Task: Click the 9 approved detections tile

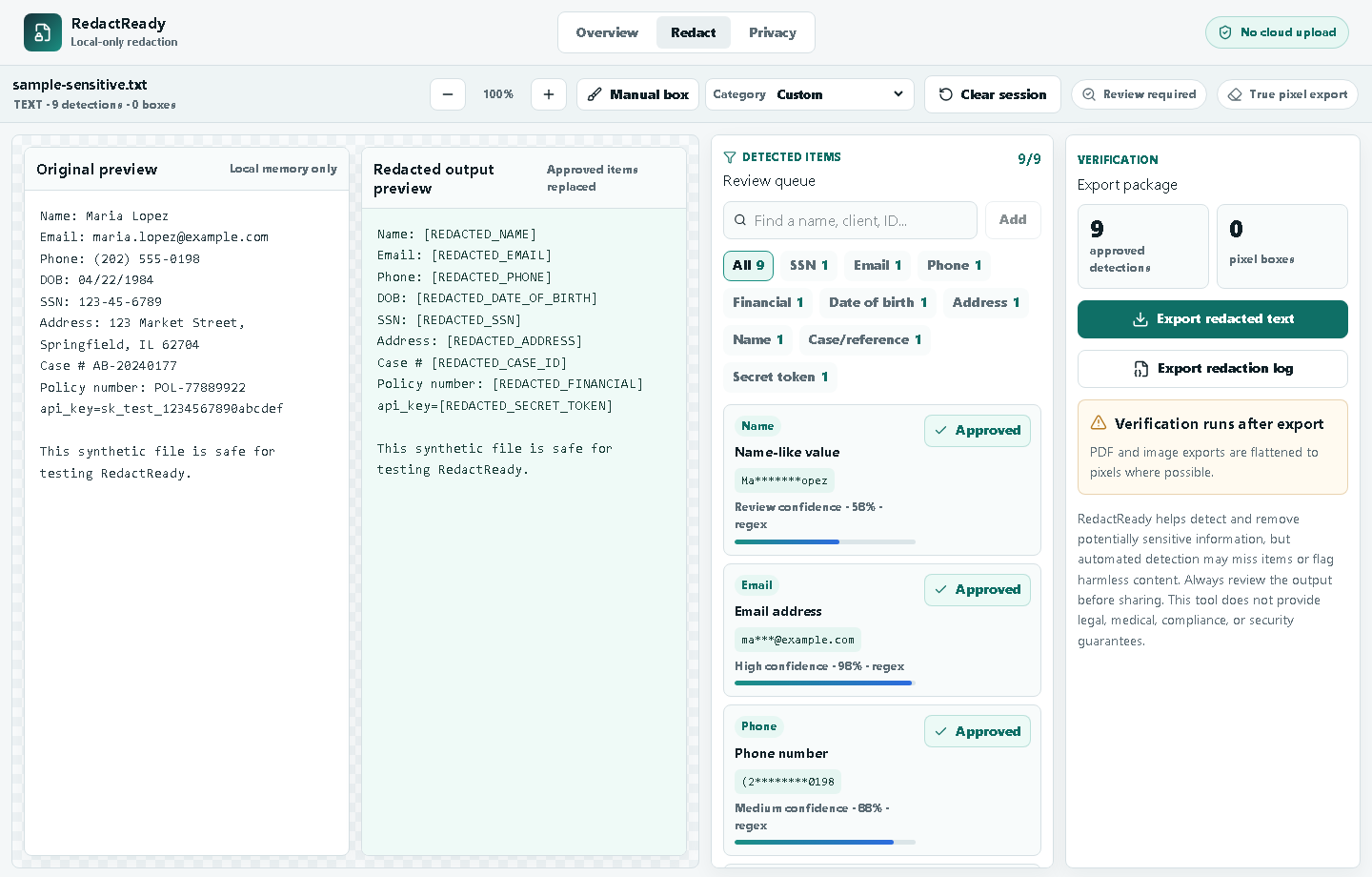Action: 1143,246
